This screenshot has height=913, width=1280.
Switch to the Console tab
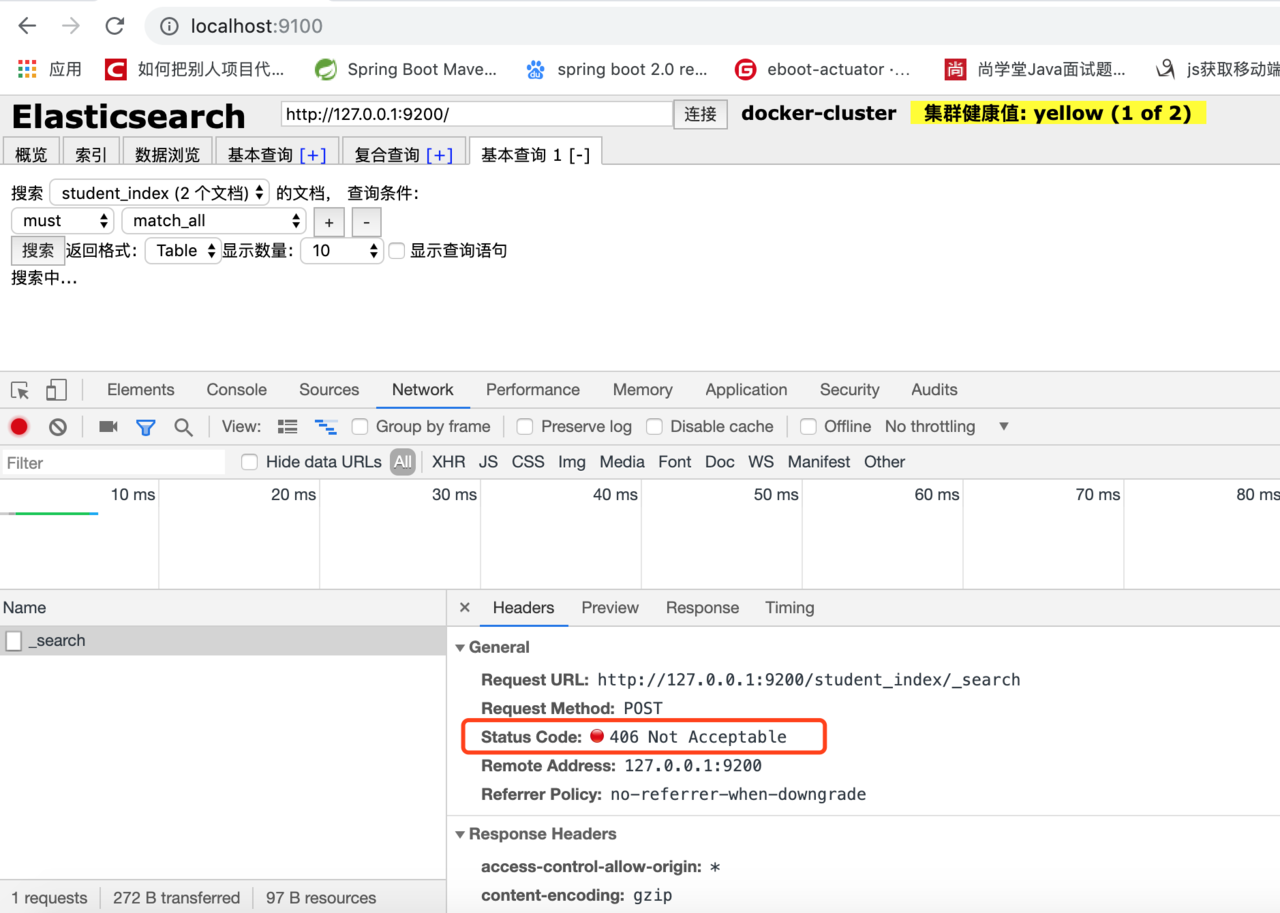[236, 390]
